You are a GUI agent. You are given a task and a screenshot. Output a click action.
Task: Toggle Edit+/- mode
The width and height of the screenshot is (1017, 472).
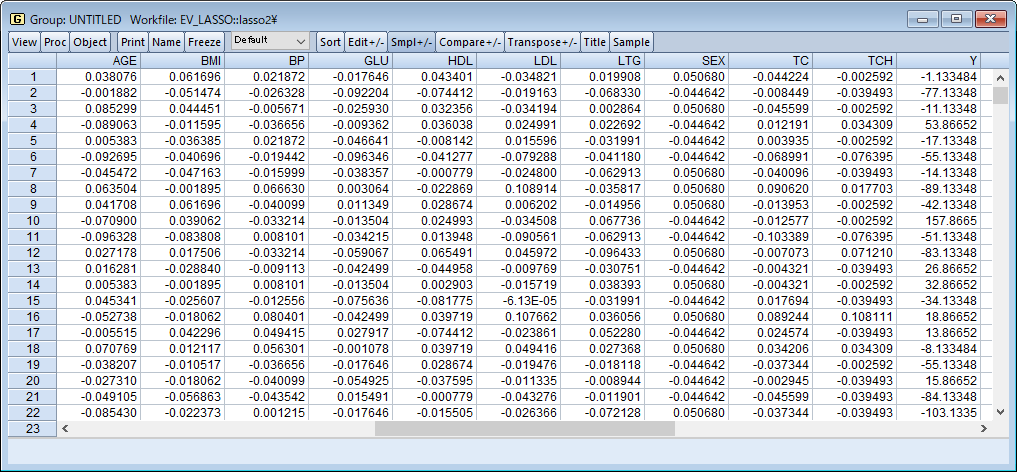pos(366,42)
